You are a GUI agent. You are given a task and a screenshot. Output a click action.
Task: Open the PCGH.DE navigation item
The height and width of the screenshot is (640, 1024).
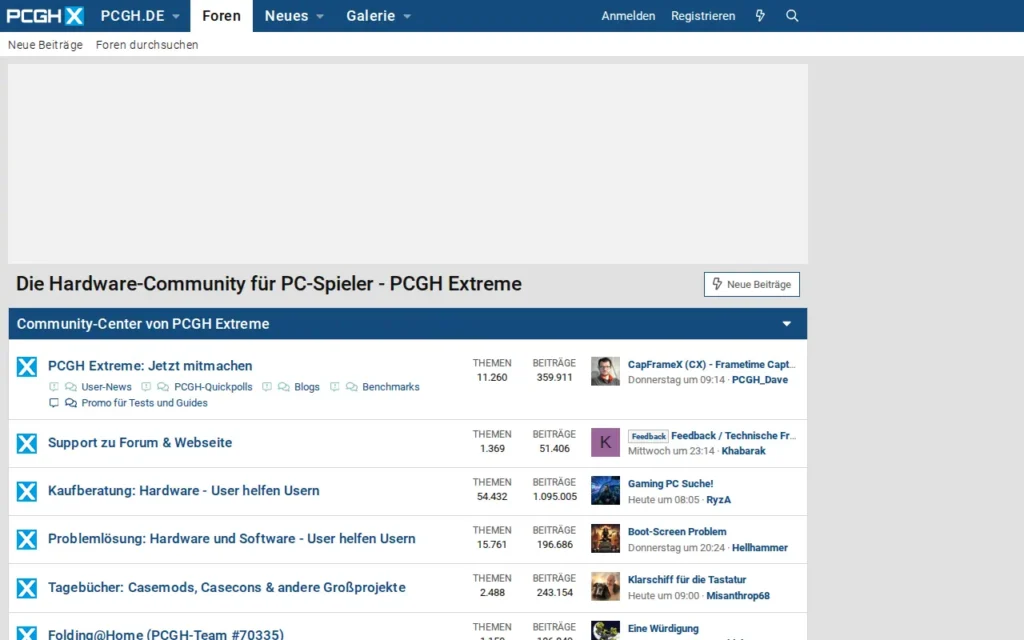click(x=133, y=16)
